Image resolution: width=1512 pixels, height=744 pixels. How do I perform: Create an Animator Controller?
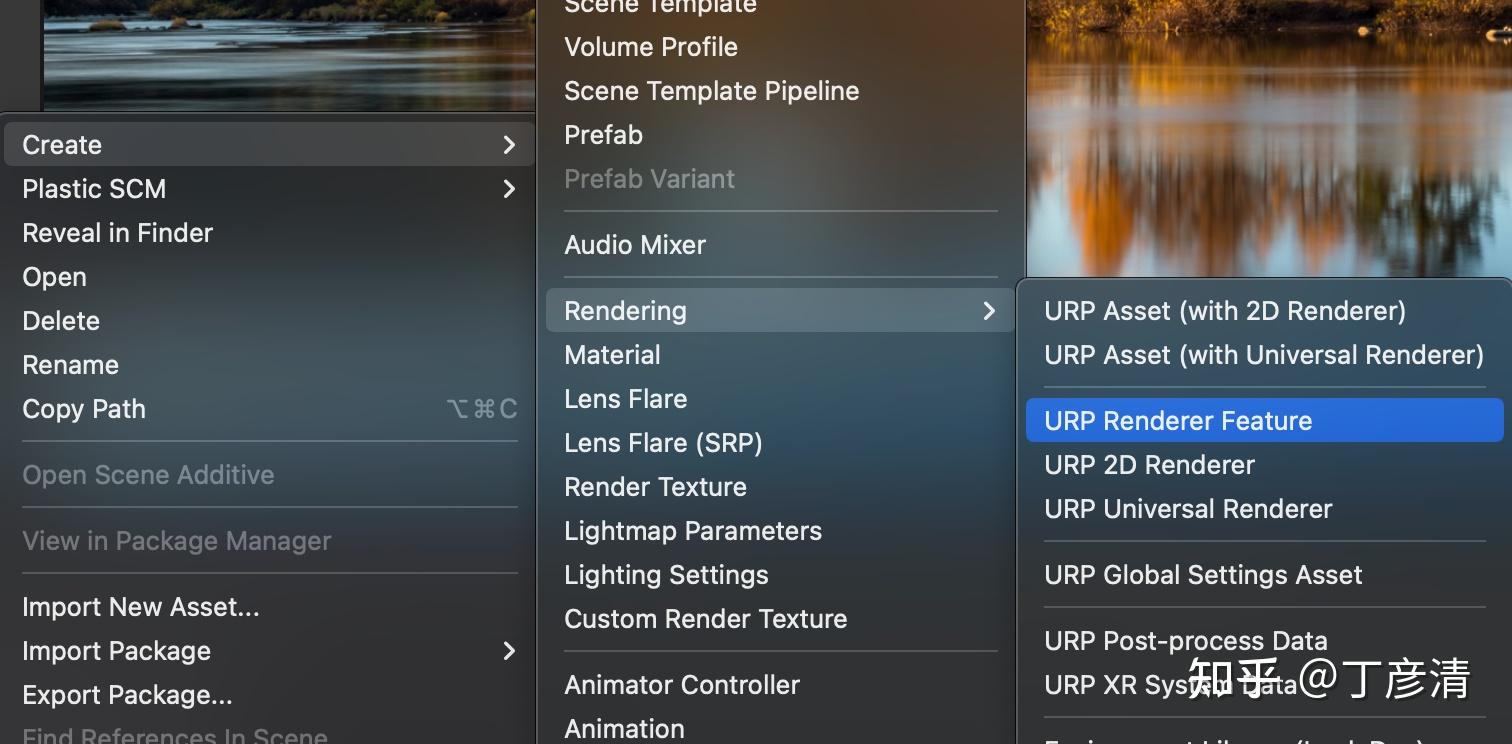click(682, 684)
